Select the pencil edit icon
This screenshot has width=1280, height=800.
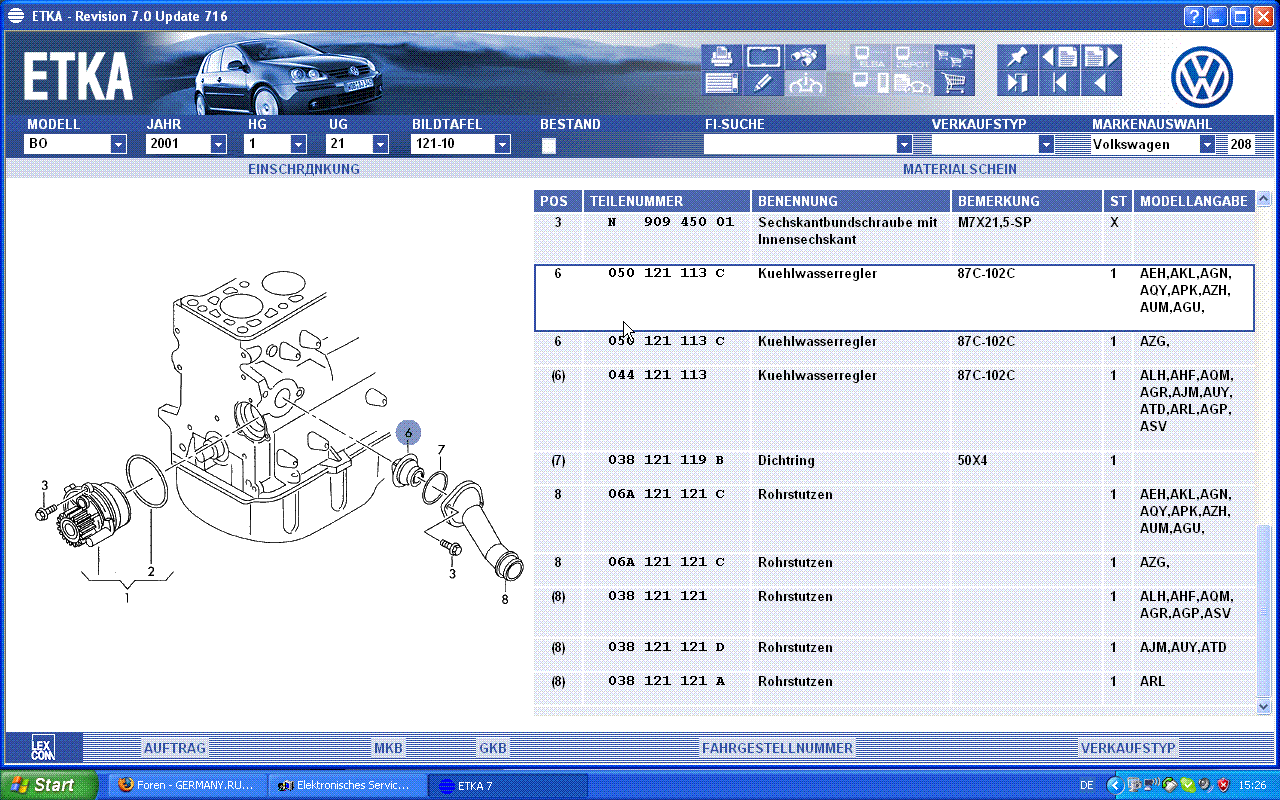click(x=763, y=84)
